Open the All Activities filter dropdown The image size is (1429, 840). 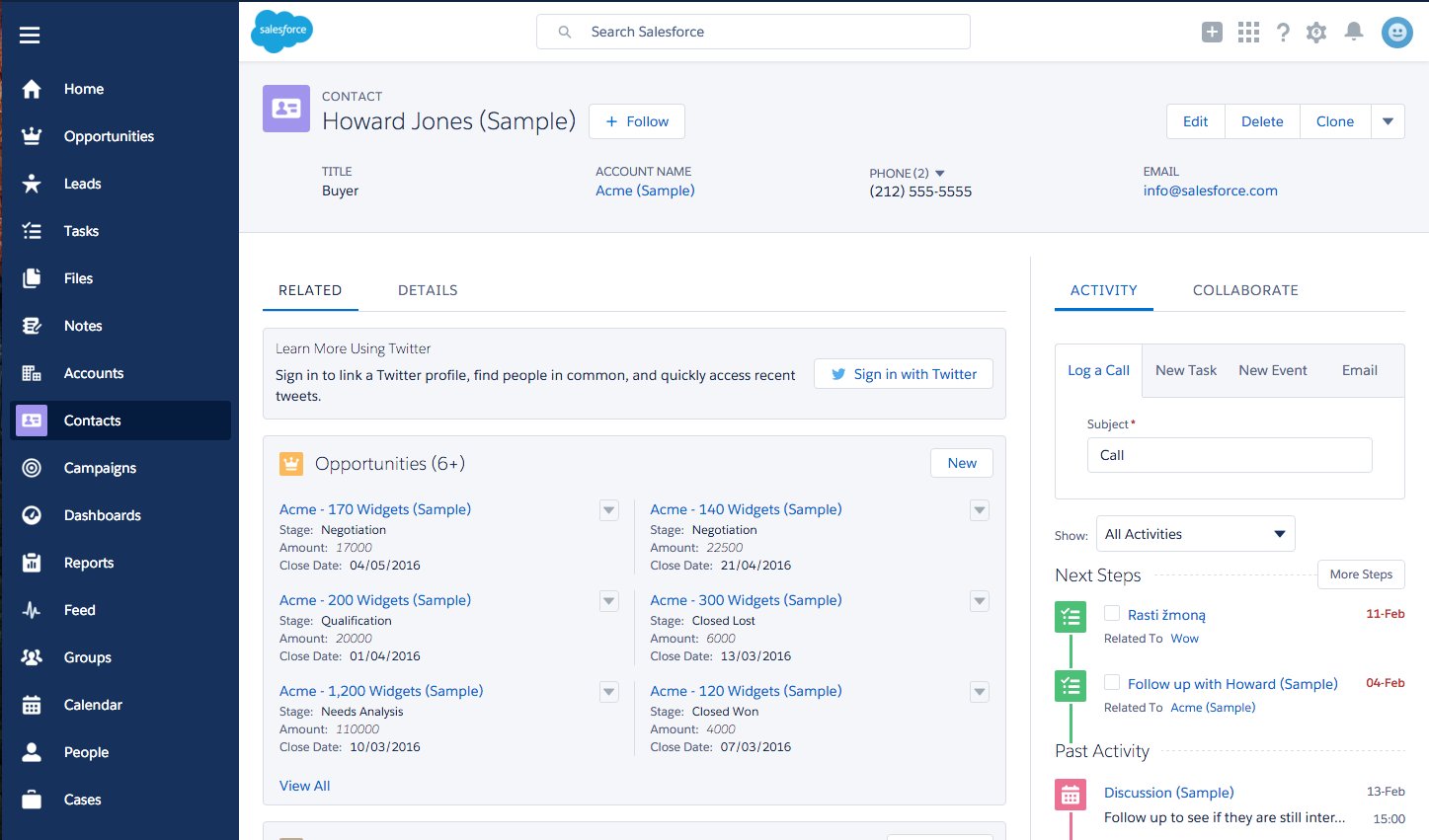[1195, 534]
